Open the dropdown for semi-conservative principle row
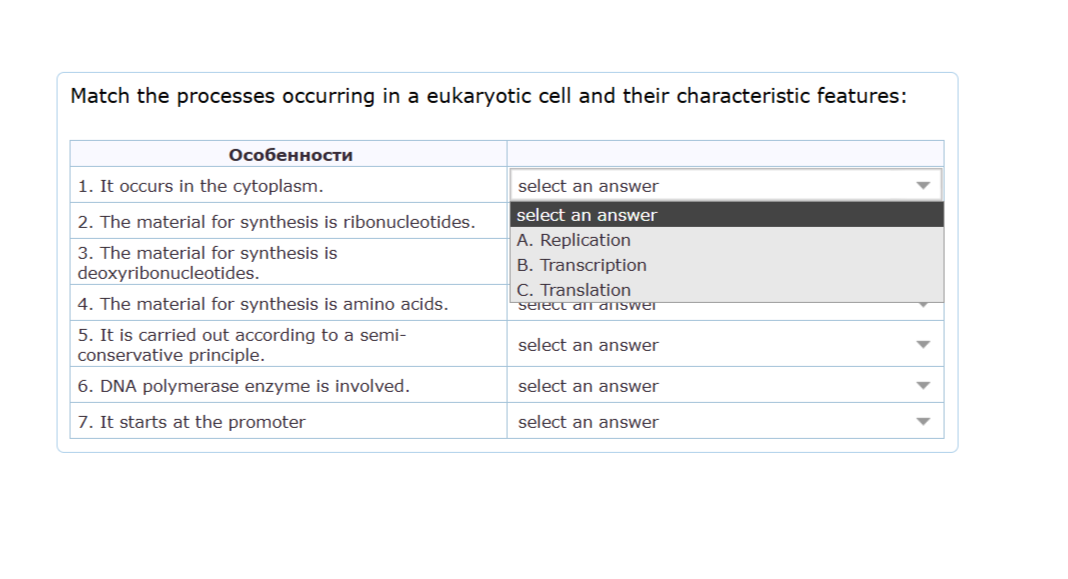This screenshot has width=1068, height=579. (726, 345)
